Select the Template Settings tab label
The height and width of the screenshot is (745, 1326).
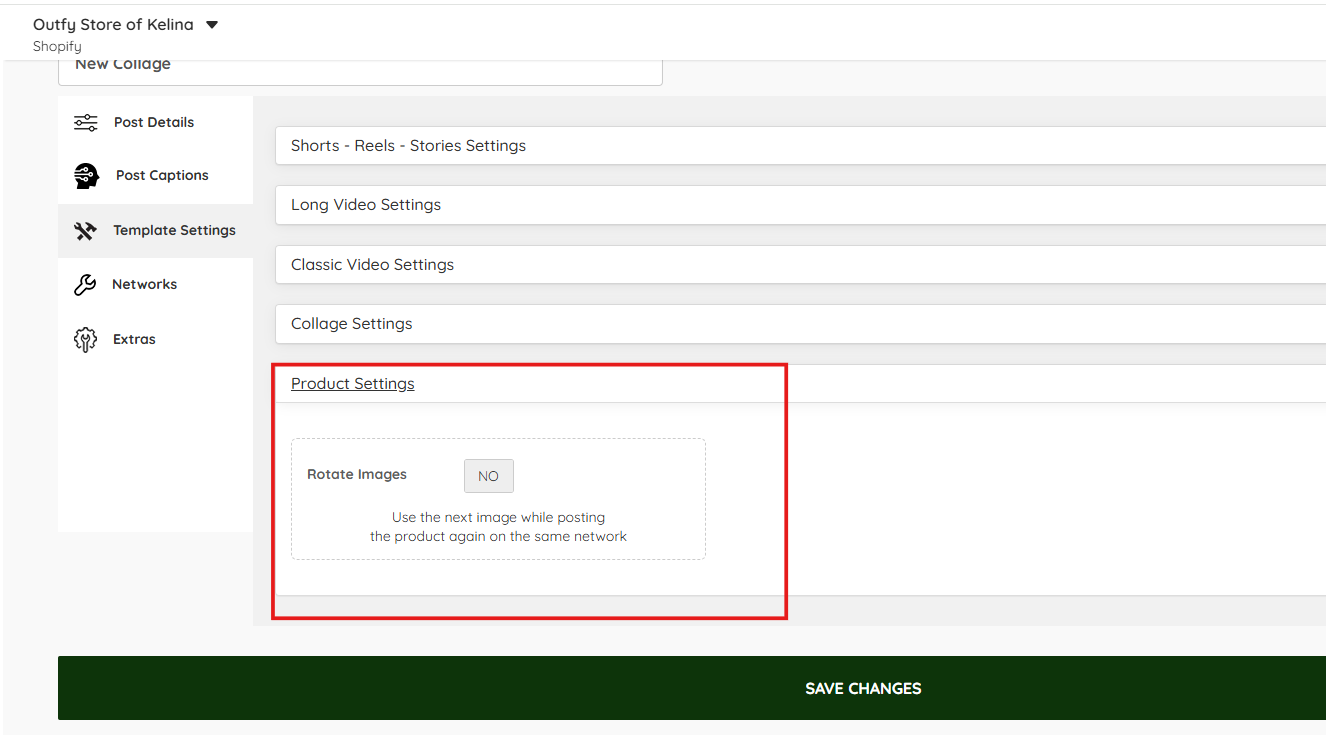[174, 230]
